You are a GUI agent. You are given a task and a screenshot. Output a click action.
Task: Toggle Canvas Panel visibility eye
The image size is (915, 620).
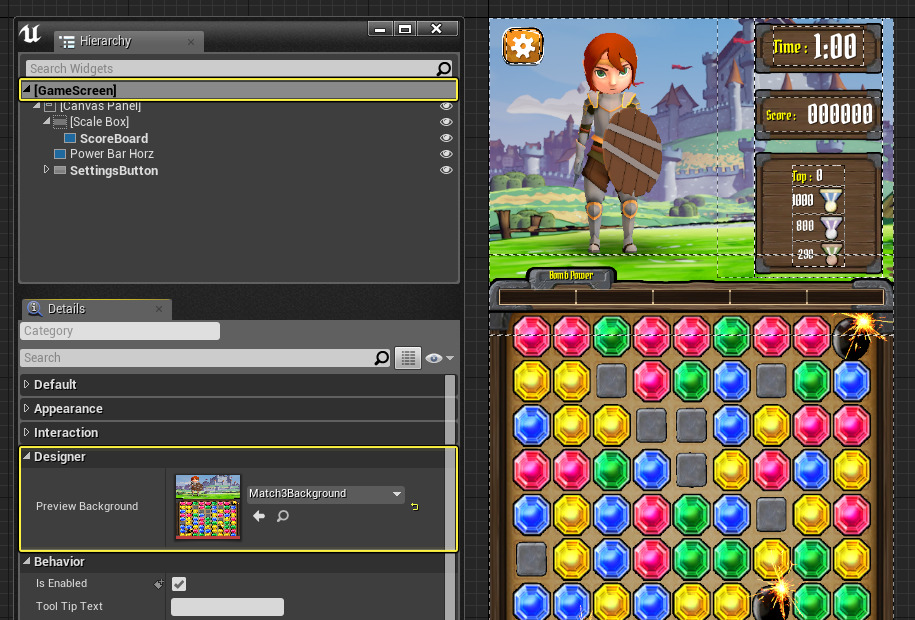tap(446, 106)
